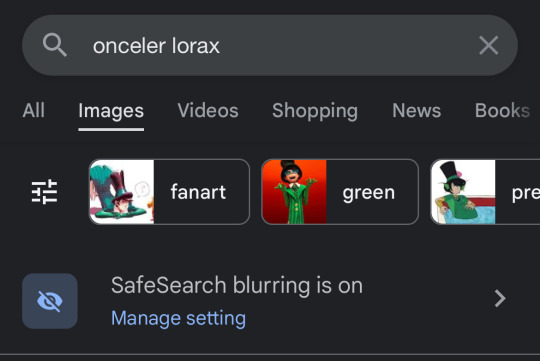Switch to the All tab

33,110
